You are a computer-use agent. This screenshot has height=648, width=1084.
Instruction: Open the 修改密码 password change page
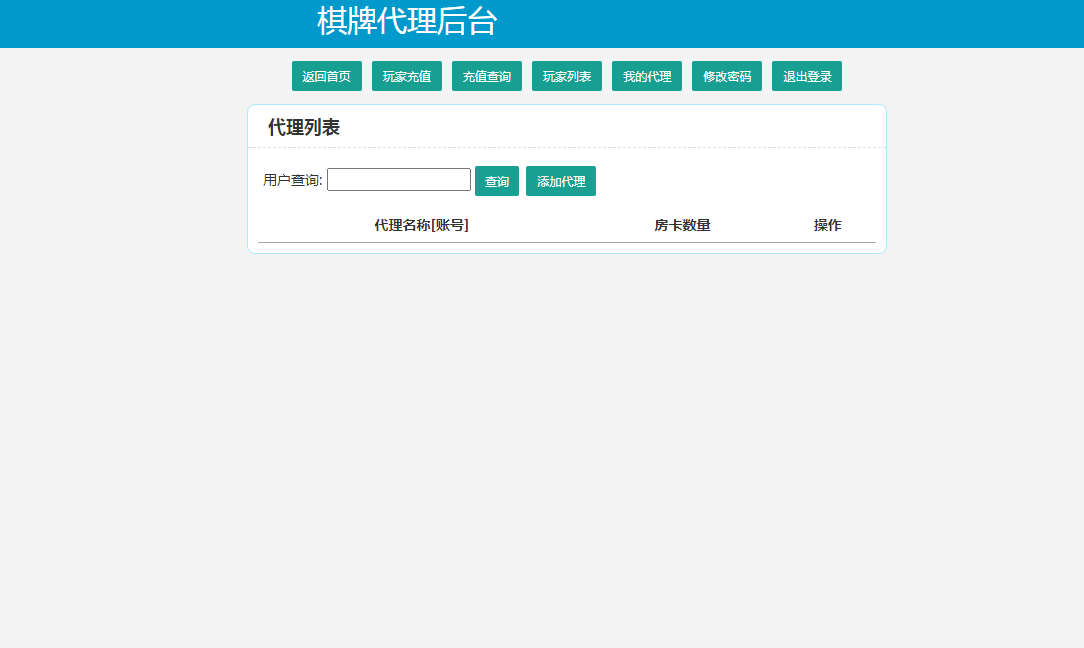(726, 75)
